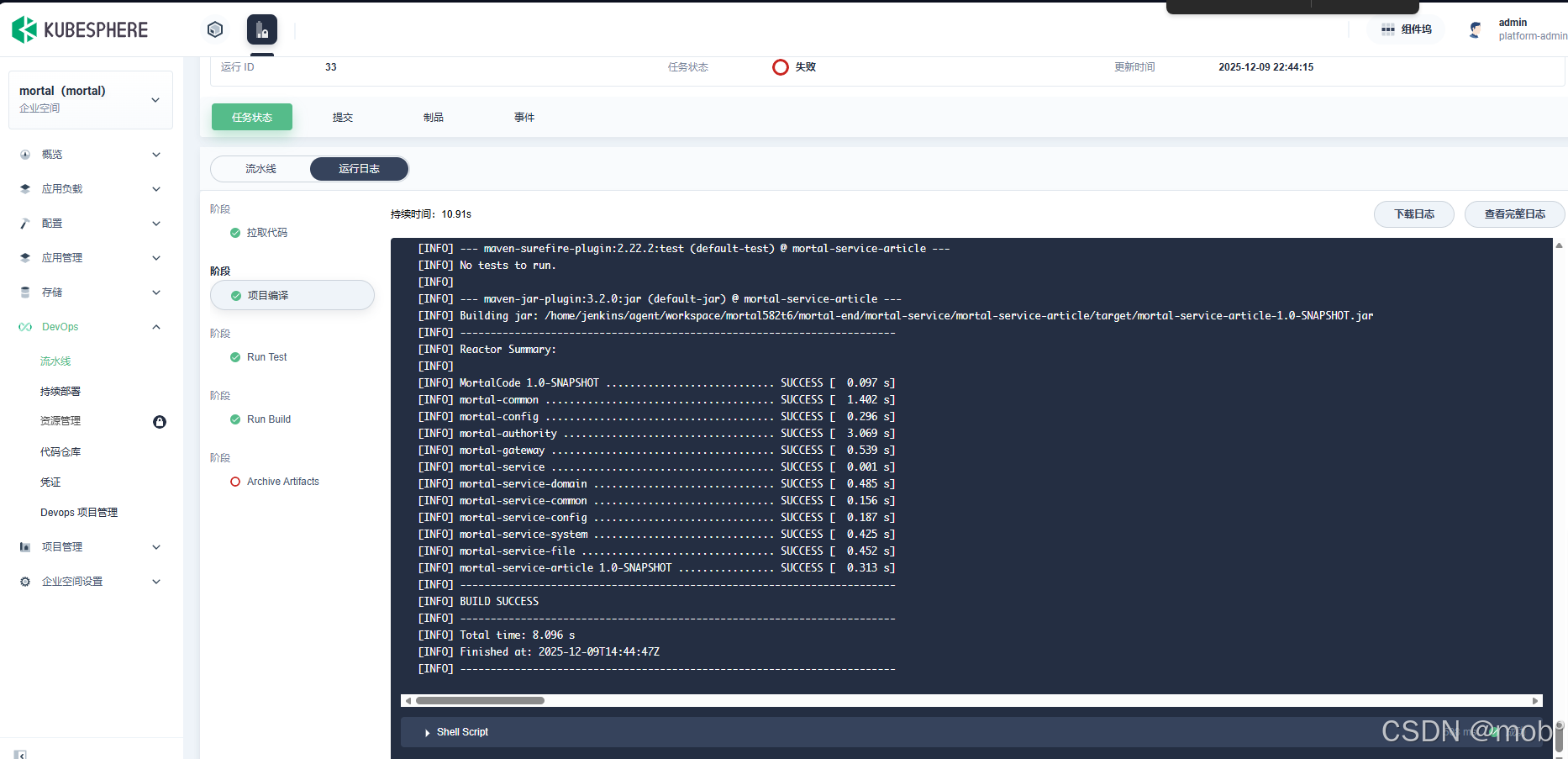Expand the 企业空间设置 menu chevron
Screen dimensions: 1568x759
(156, 582)
